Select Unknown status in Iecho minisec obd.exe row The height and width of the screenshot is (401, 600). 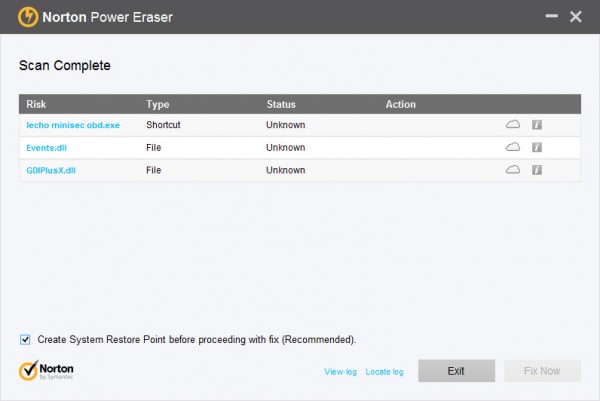pyautogui.click(x=285, y=125)
